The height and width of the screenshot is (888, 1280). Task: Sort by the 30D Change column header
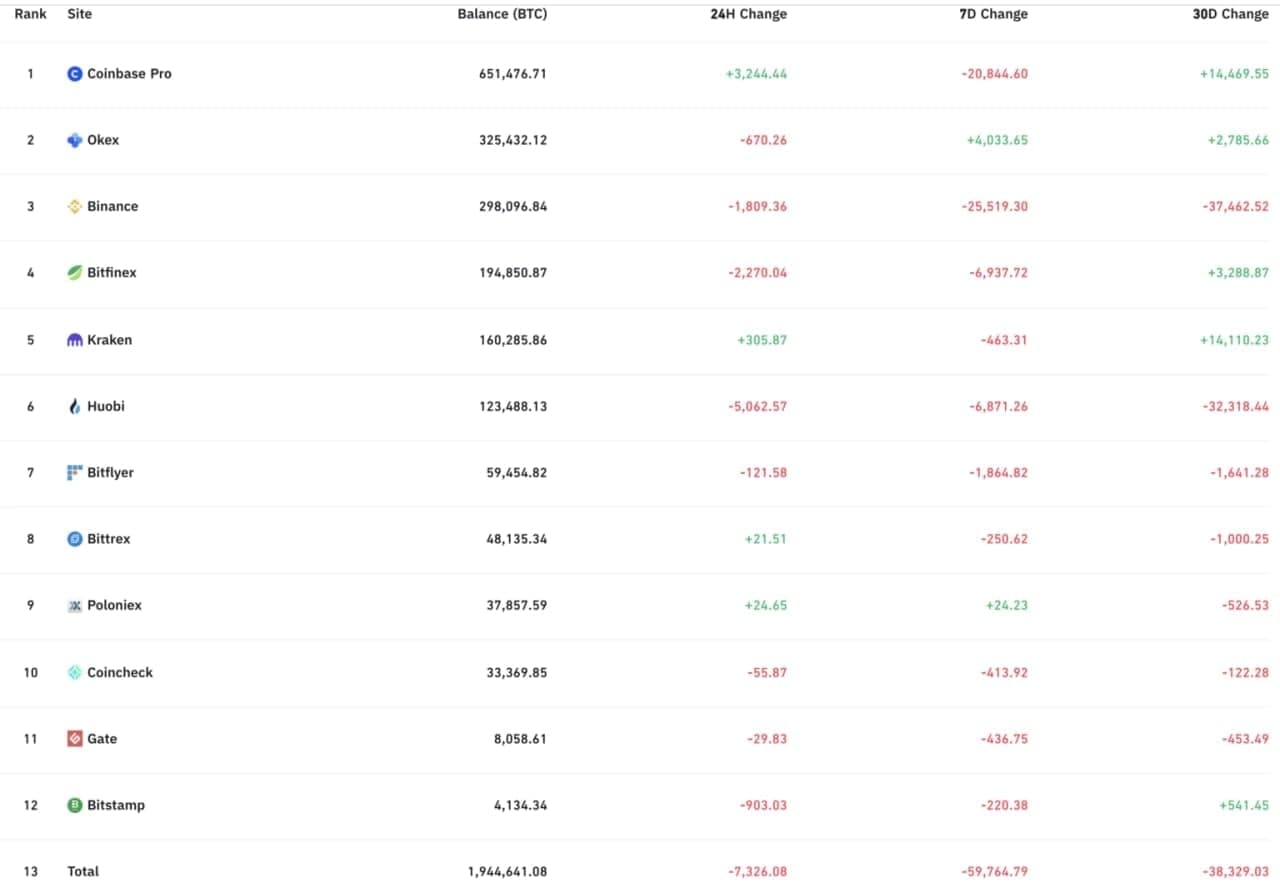coord(1230,14)
